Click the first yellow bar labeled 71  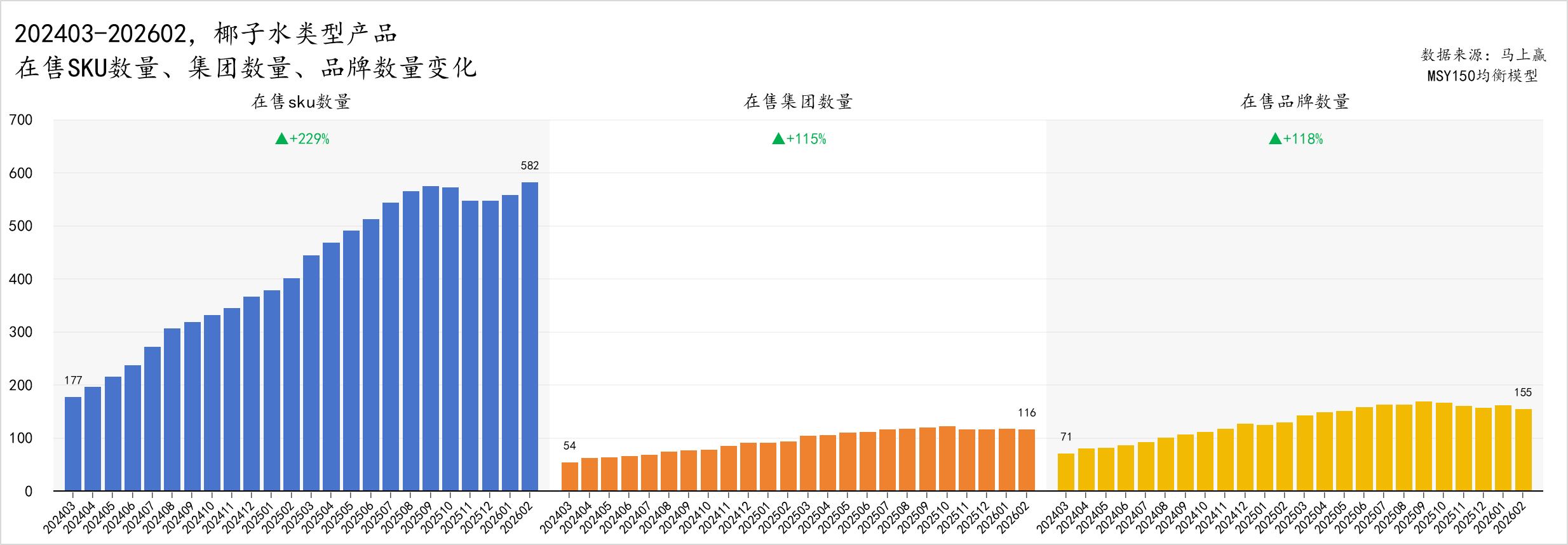1066,472
